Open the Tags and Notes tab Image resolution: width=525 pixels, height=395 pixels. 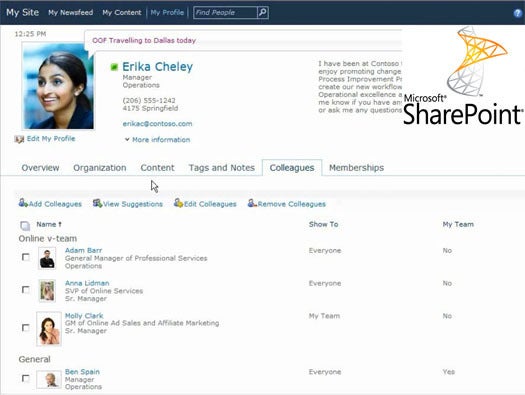click(x=222, y=168)
